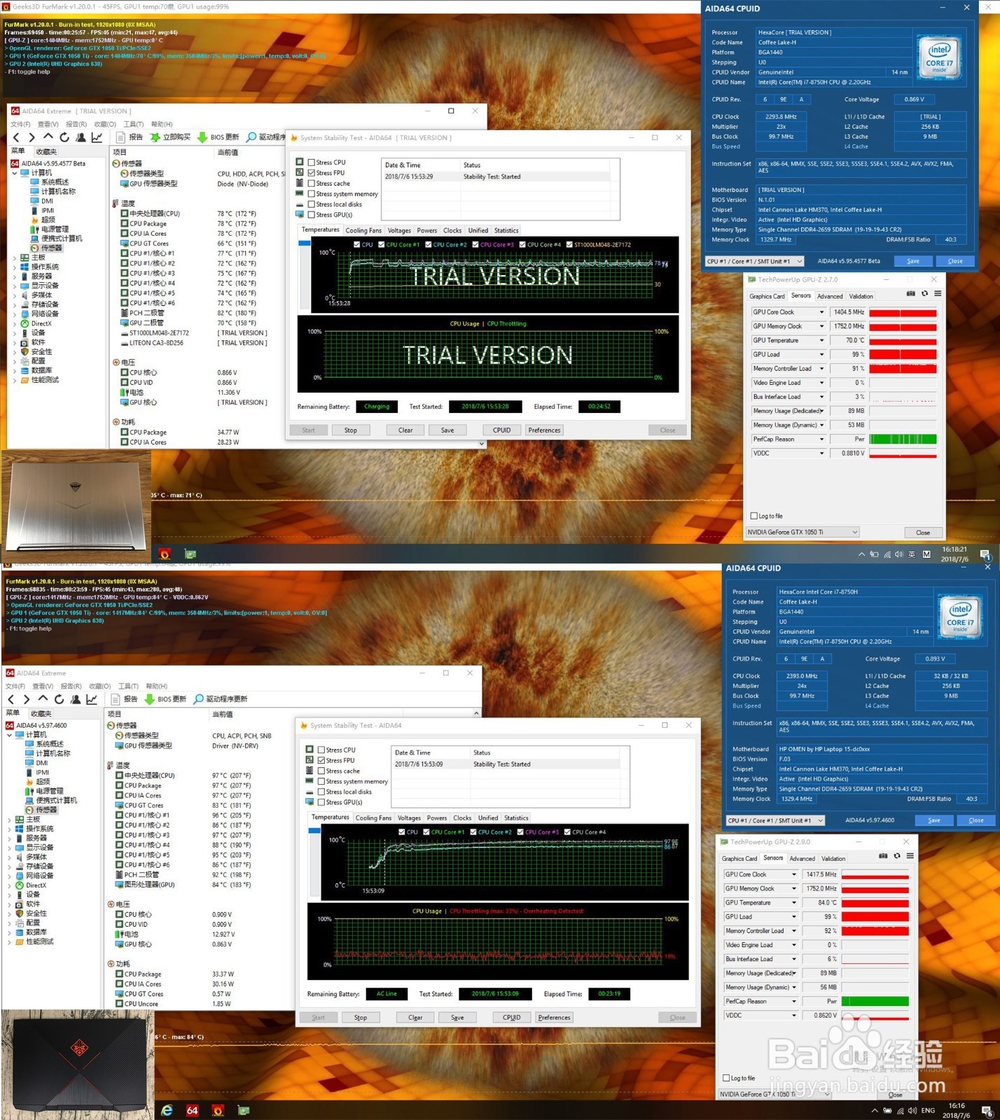Click scroll-down arrow in AIDA64 TRIAL VERSION sensor list
The image size is (1000, 1120).
(481, 444)
